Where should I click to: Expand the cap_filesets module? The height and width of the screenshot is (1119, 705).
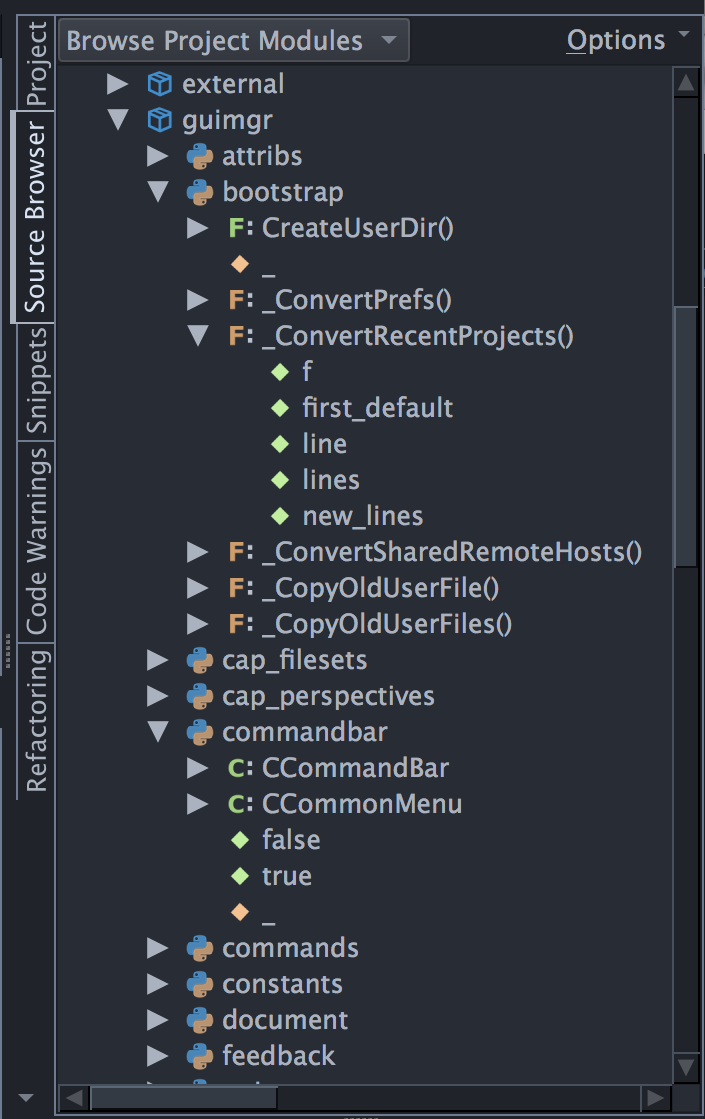point(158,660)
